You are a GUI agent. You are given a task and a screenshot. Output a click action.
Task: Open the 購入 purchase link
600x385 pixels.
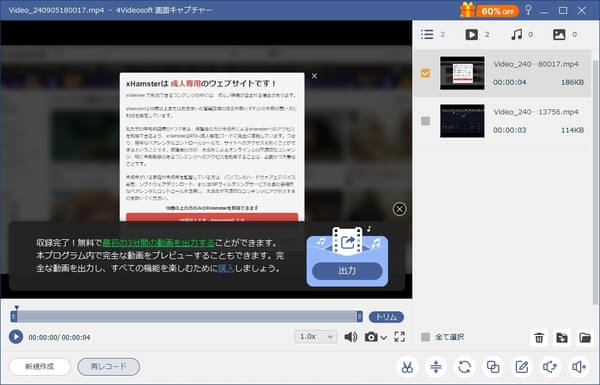pos(226,268)
